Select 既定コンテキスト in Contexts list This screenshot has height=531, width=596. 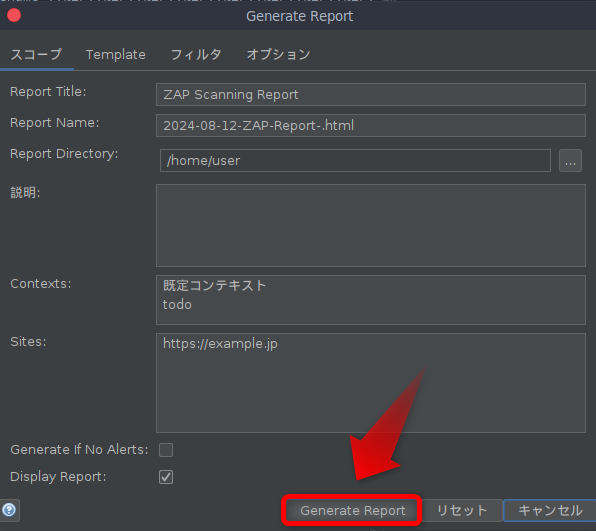point(214,285)
